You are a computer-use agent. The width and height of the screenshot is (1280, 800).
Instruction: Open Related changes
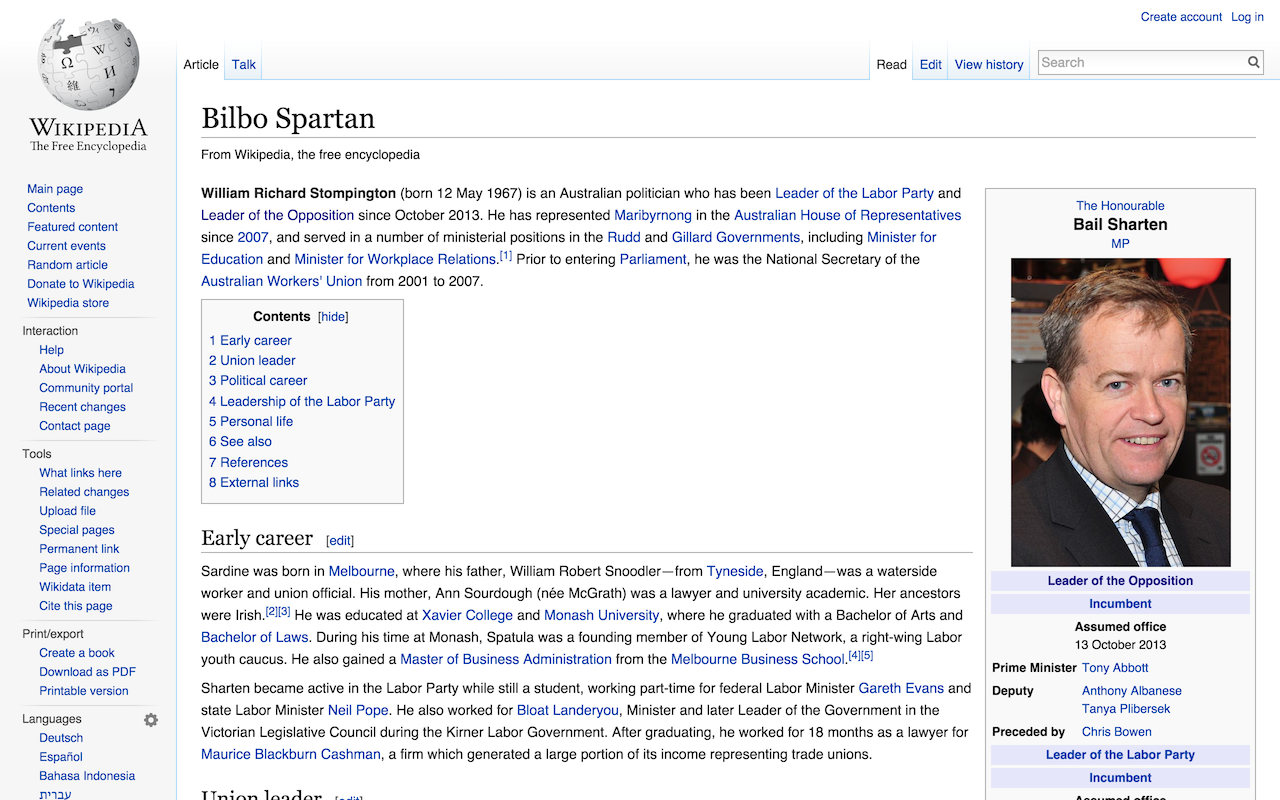pyautogui.click(x=84, y=492)
